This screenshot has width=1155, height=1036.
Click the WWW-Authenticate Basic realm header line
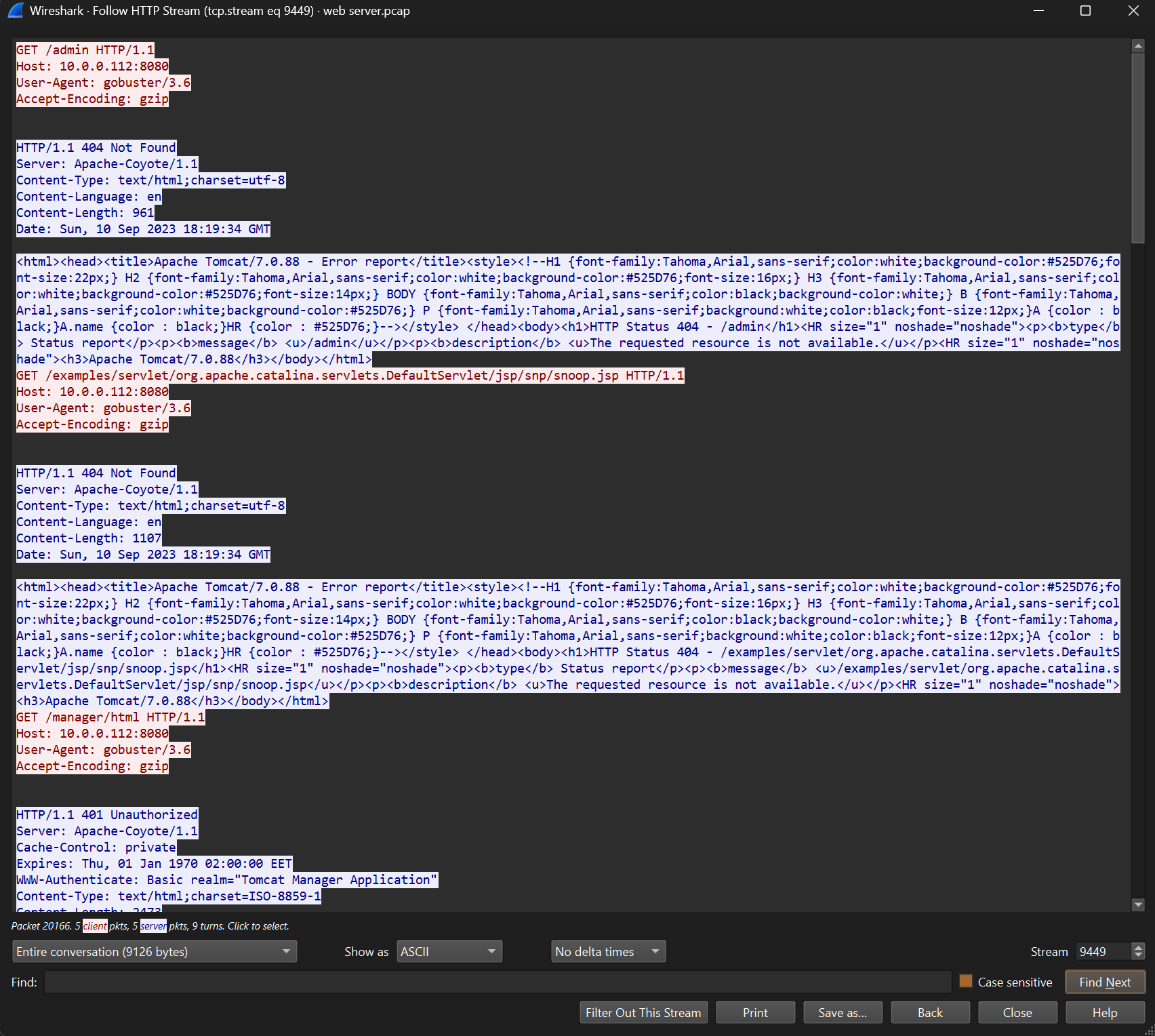[227, 880]
